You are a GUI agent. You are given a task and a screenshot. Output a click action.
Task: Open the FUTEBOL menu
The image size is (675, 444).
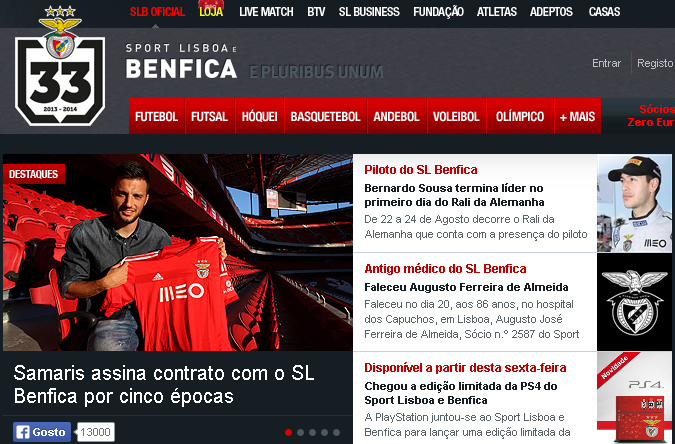point(157,116)
